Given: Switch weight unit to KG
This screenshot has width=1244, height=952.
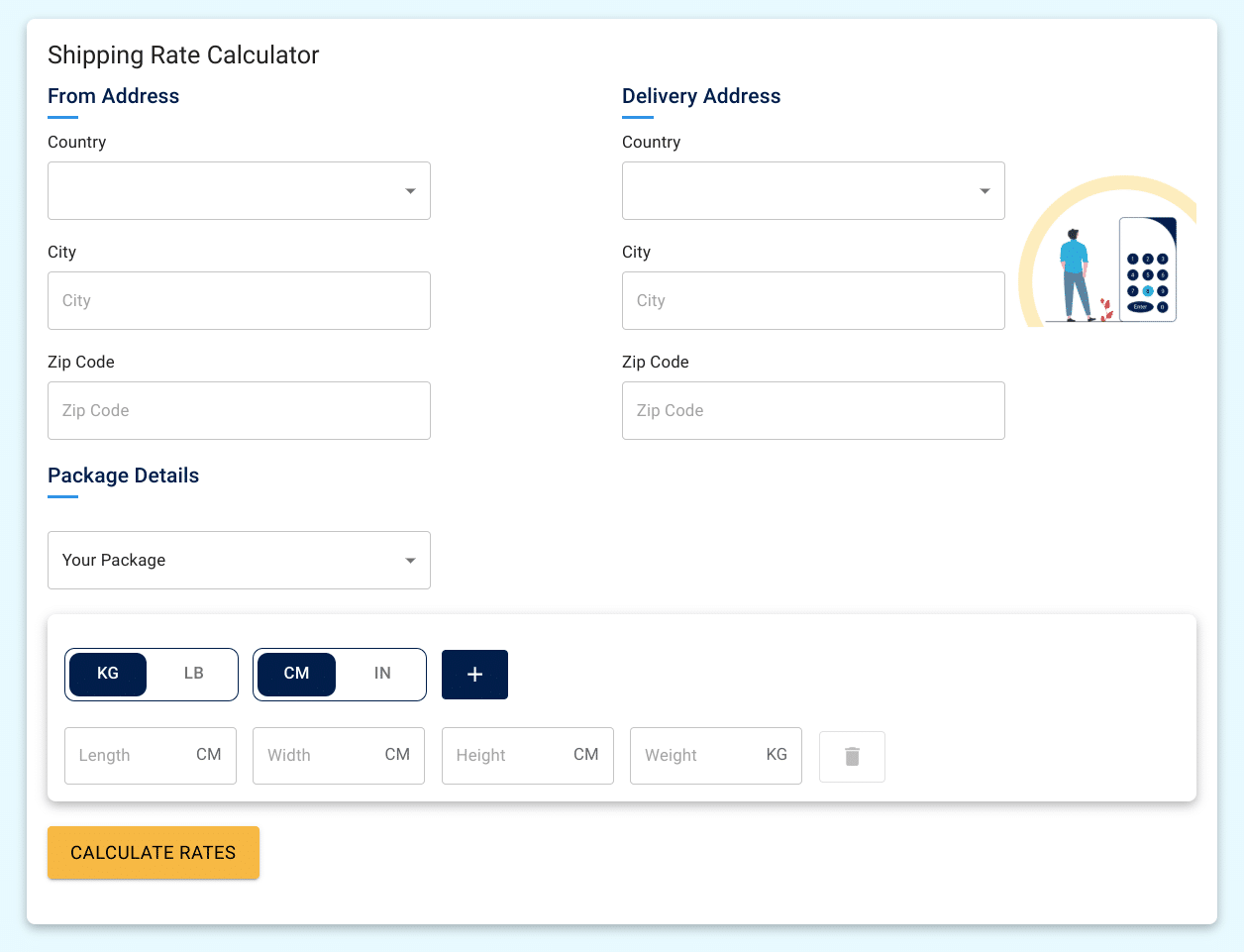Looking at the screenshot, I should click(108, 674).
